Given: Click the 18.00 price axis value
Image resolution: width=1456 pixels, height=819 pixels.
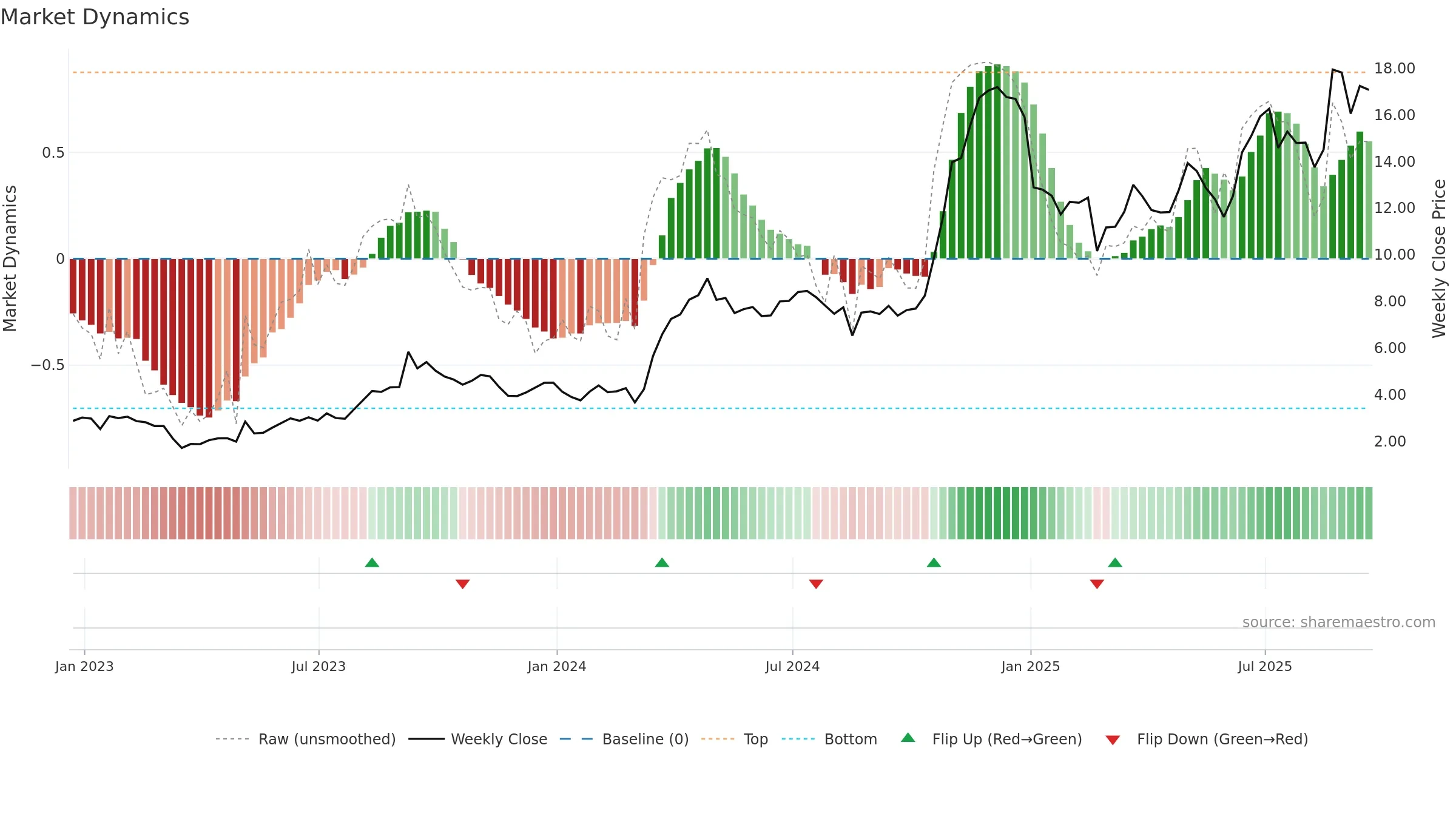Looking at the screenshot, I should coord(1395,69).
